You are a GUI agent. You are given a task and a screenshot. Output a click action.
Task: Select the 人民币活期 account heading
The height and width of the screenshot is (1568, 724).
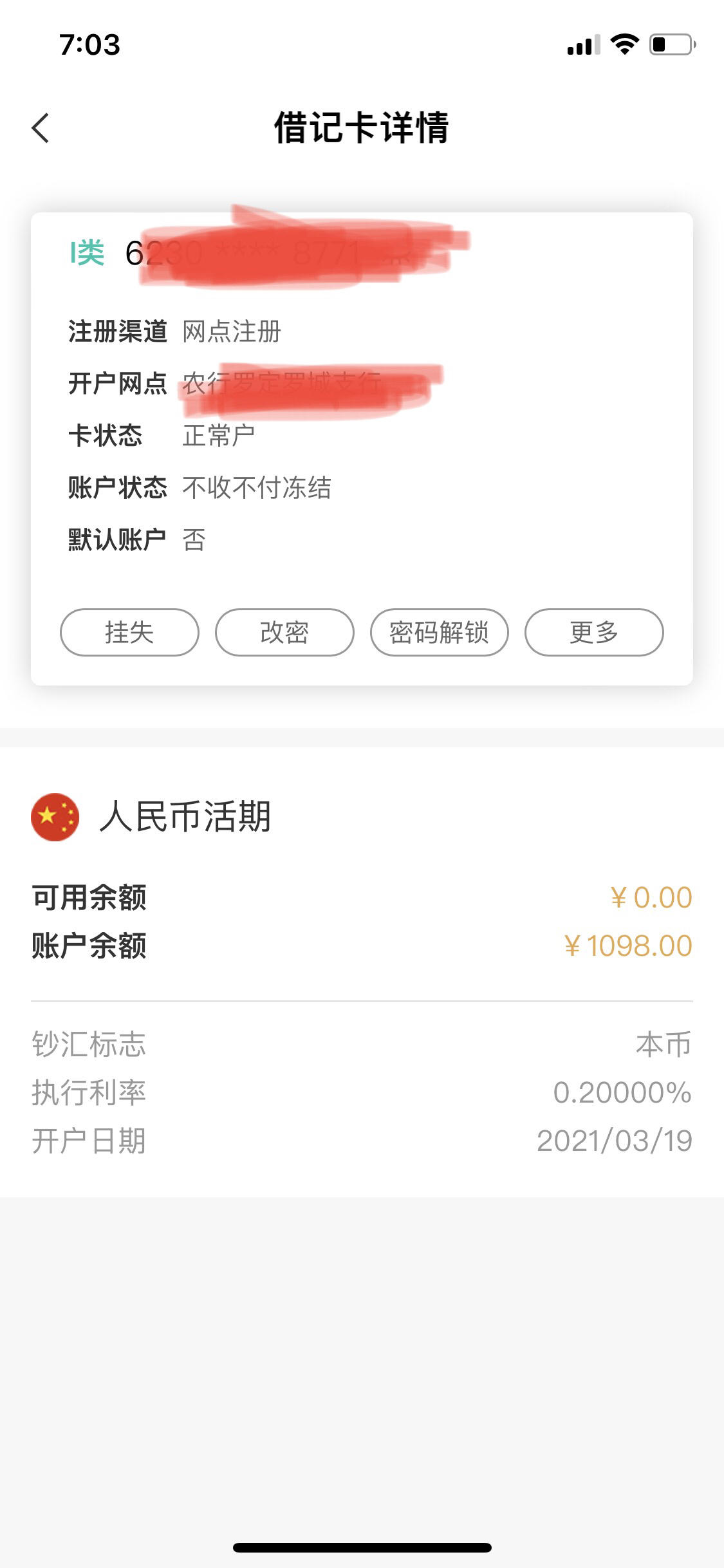185,816
